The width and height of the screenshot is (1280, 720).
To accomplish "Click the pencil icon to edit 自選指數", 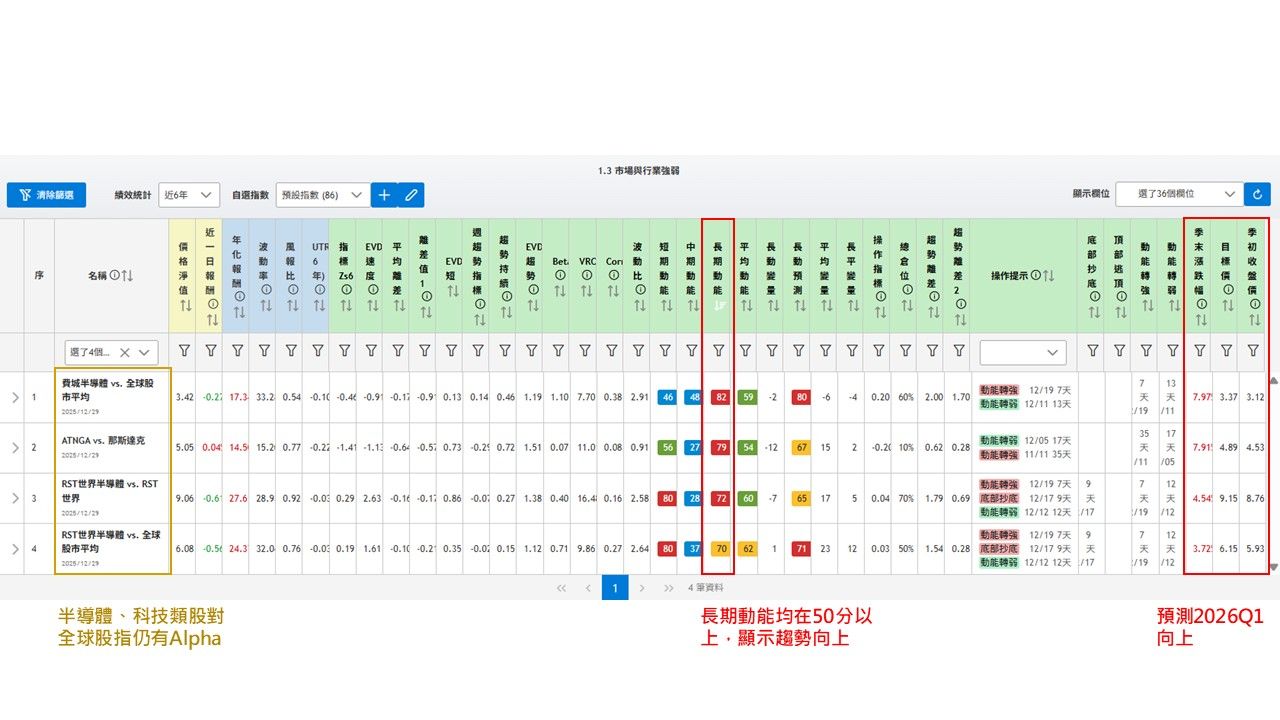I will click(413, 194).
